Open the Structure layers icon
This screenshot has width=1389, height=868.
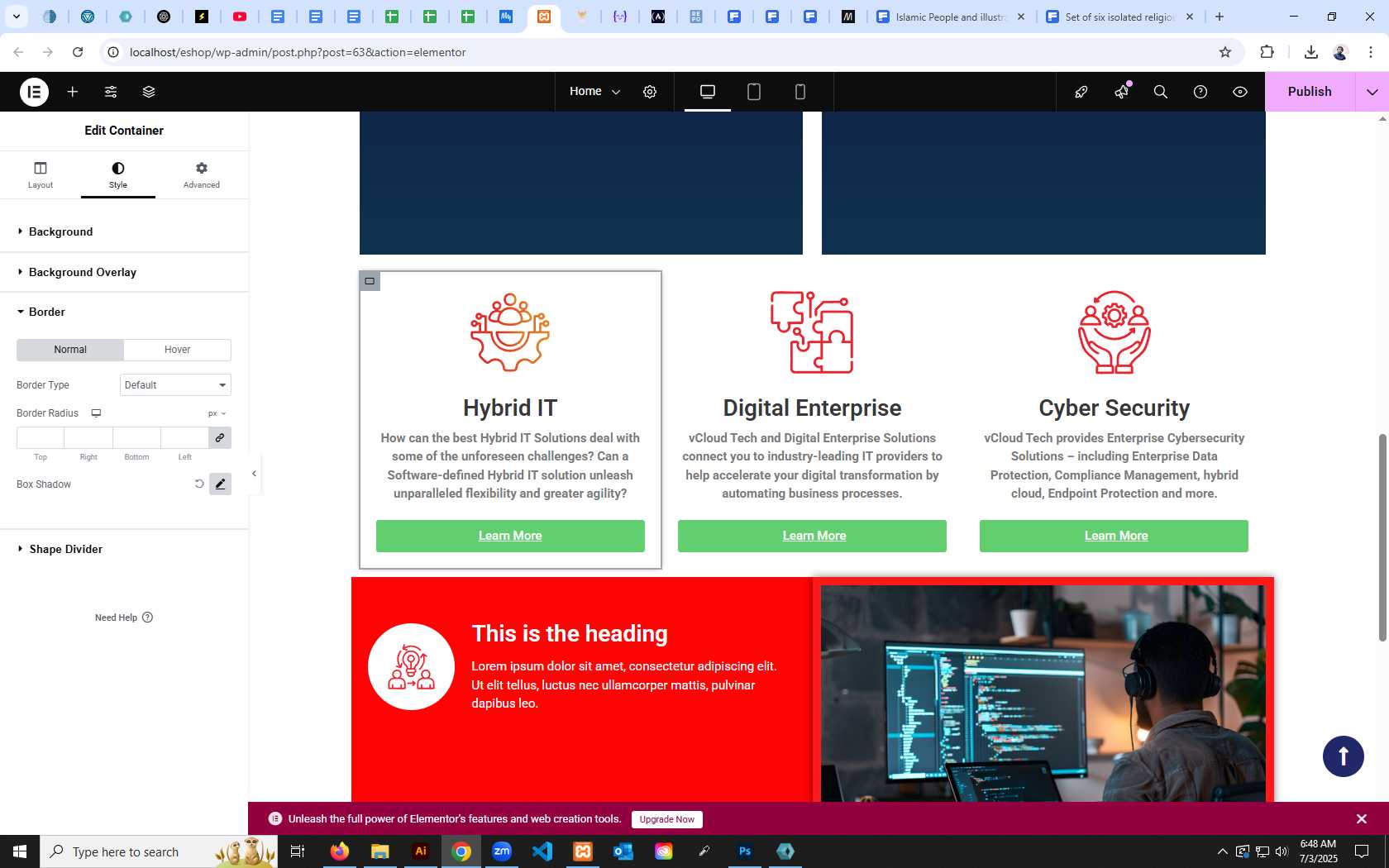click(x=149, y=92)
